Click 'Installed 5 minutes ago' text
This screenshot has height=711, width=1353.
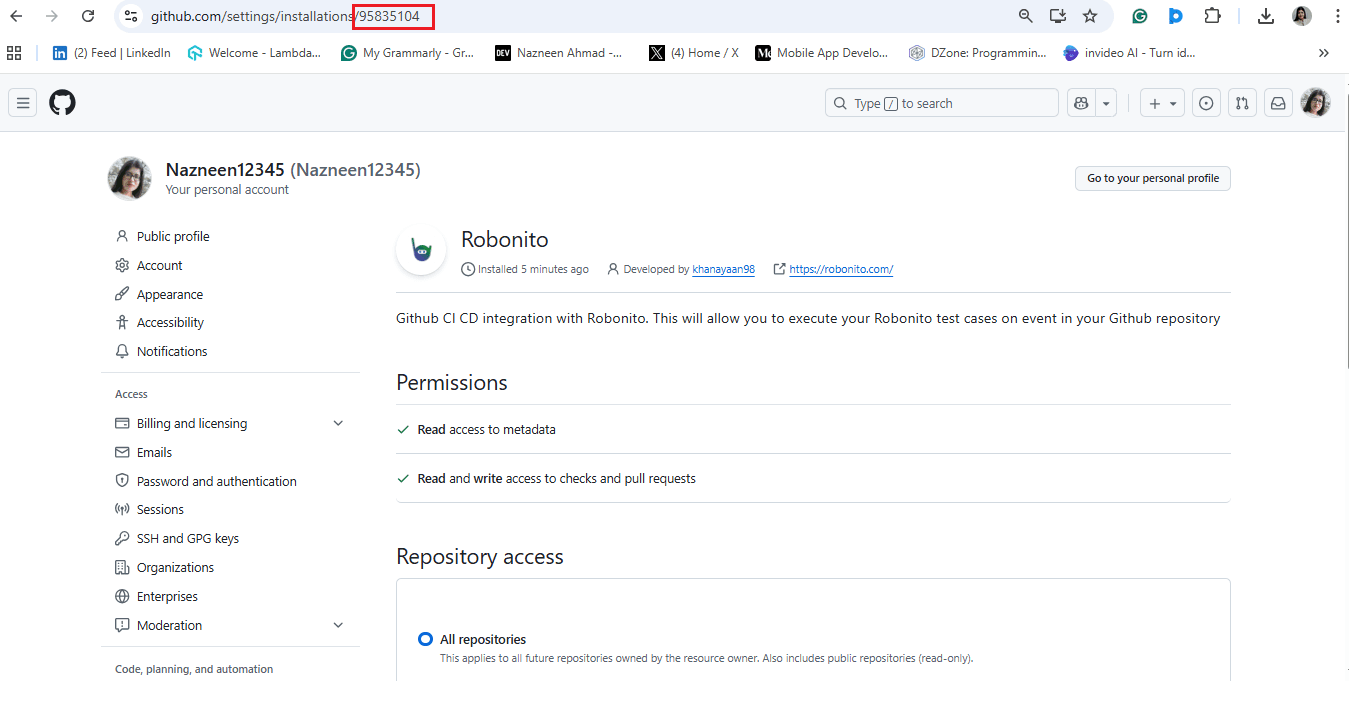click(x=533, y=269)
